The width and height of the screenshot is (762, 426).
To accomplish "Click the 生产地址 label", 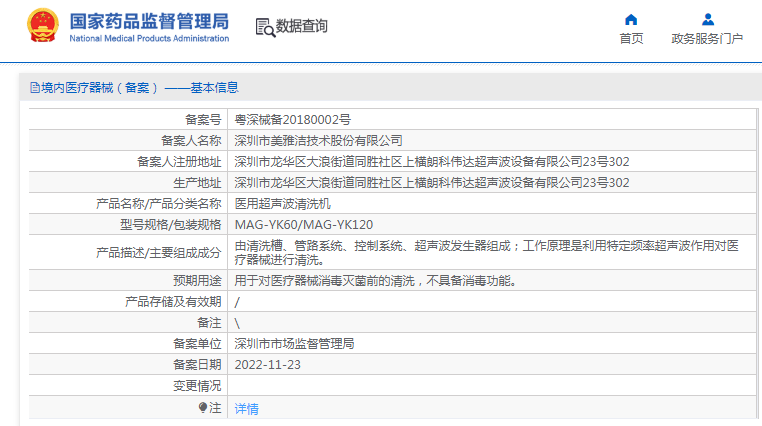I will pyautogui.click(x=197, y=183).
